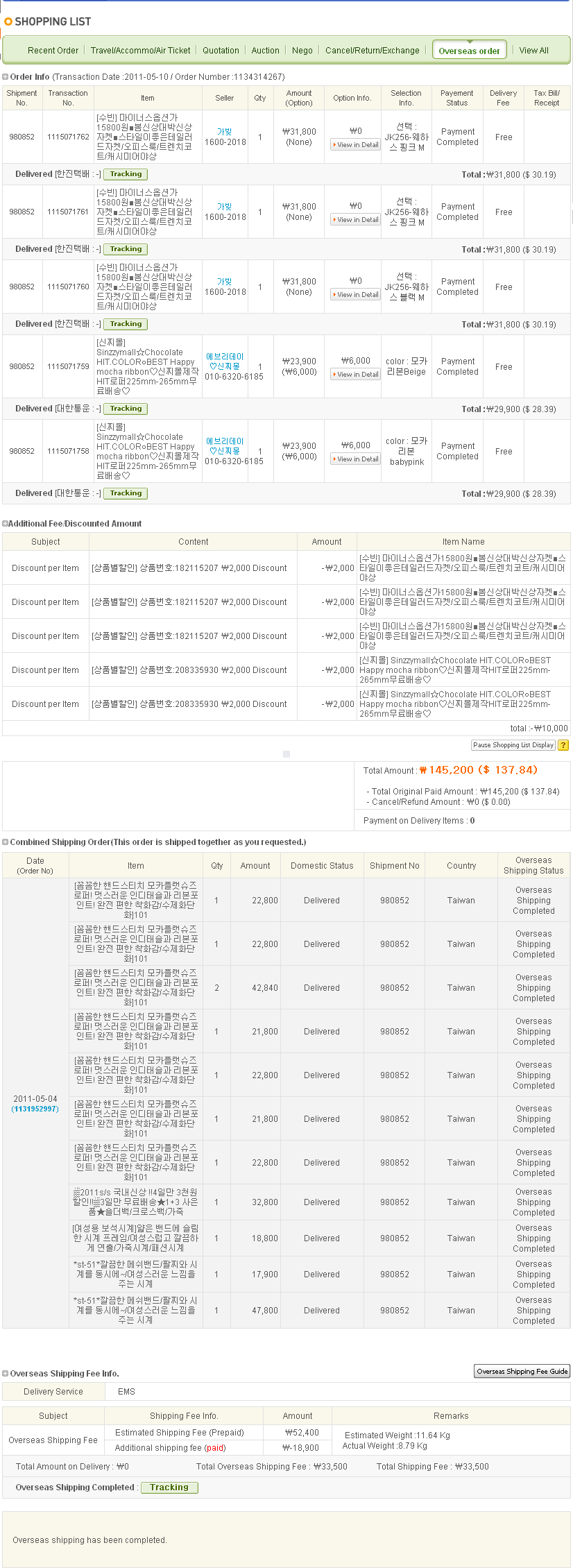Click the Transaction No. column header
Image resolution: width=573 pixels, height=1568 pixels.
coord(68,98)
